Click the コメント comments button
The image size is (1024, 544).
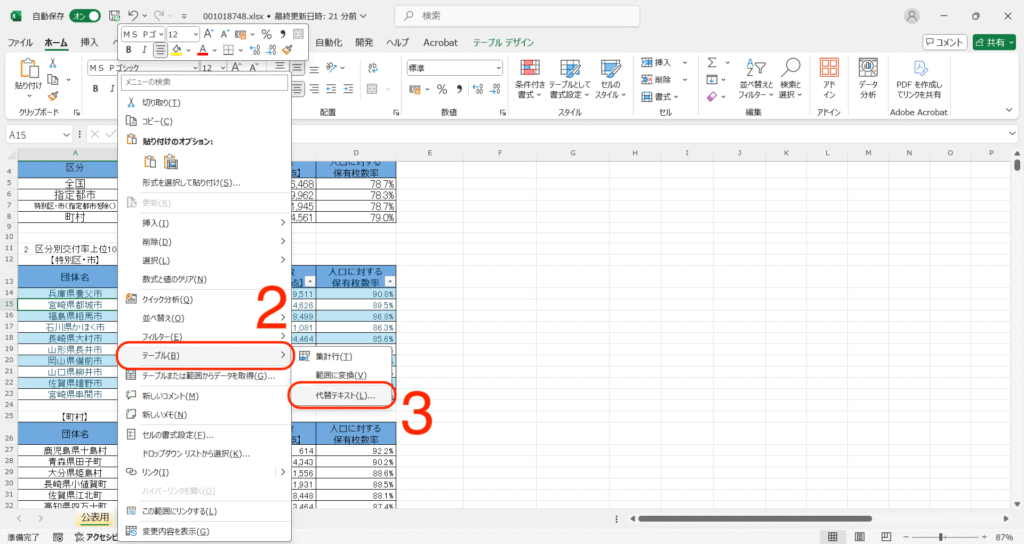click(944, 42)
